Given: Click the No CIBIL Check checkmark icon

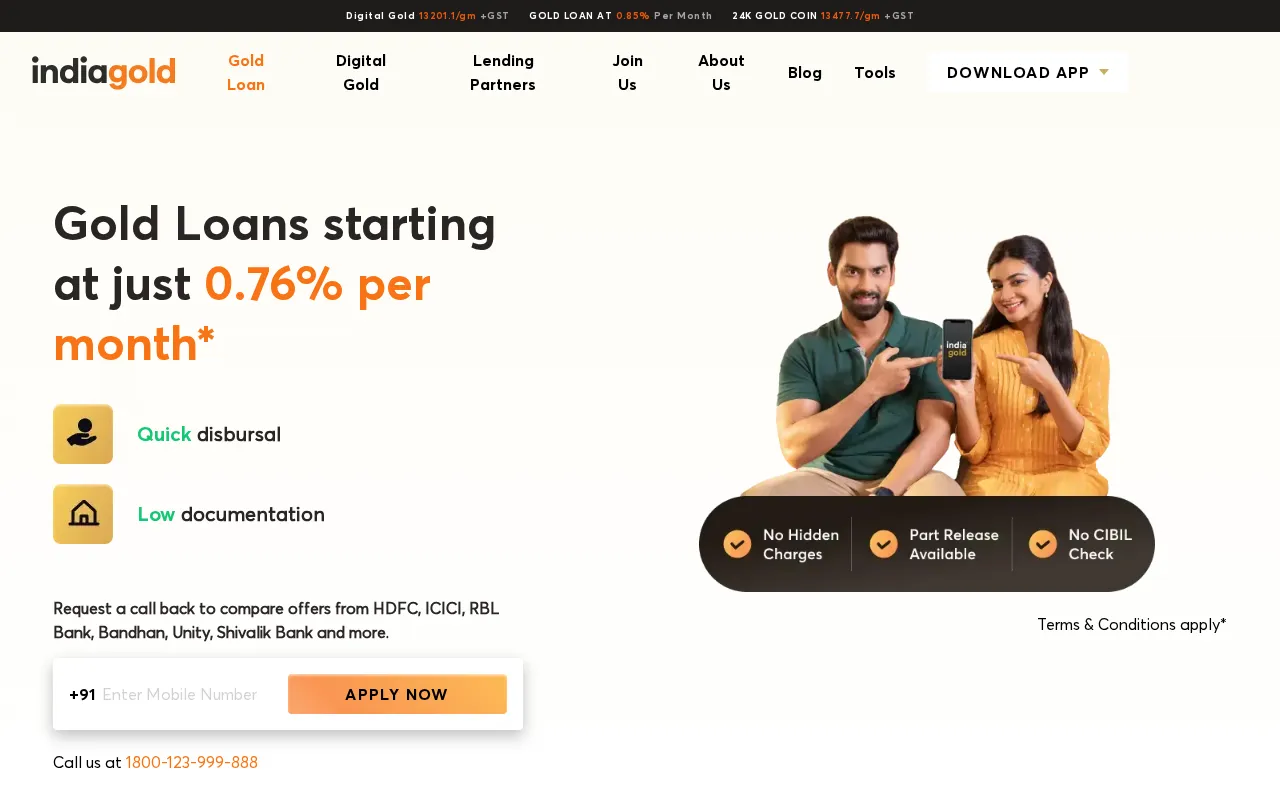Looking at the screenshot, I should pyautogui.click(x=1043, y=544).
